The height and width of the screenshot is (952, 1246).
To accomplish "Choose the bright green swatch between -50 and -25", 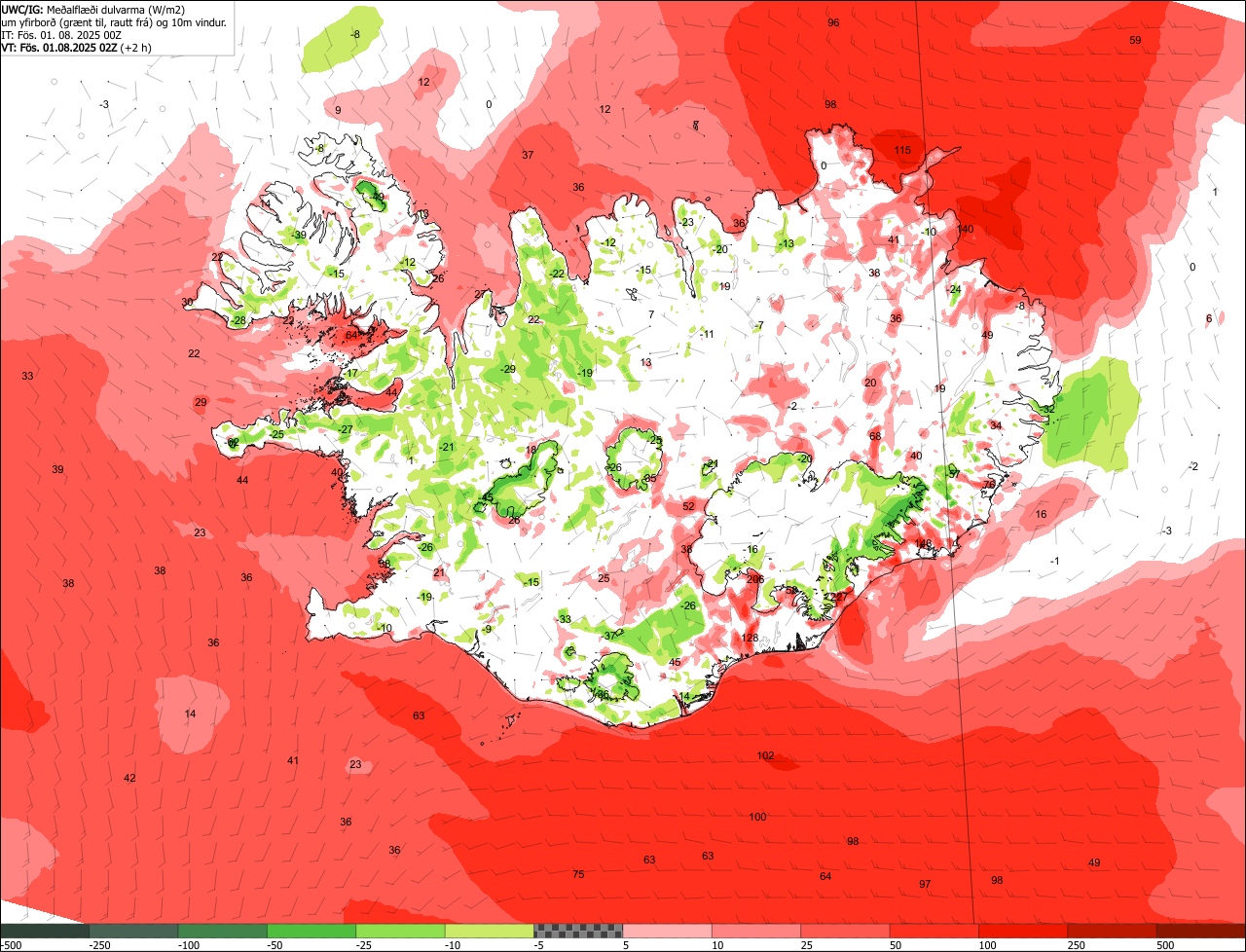I will [311, 931].
